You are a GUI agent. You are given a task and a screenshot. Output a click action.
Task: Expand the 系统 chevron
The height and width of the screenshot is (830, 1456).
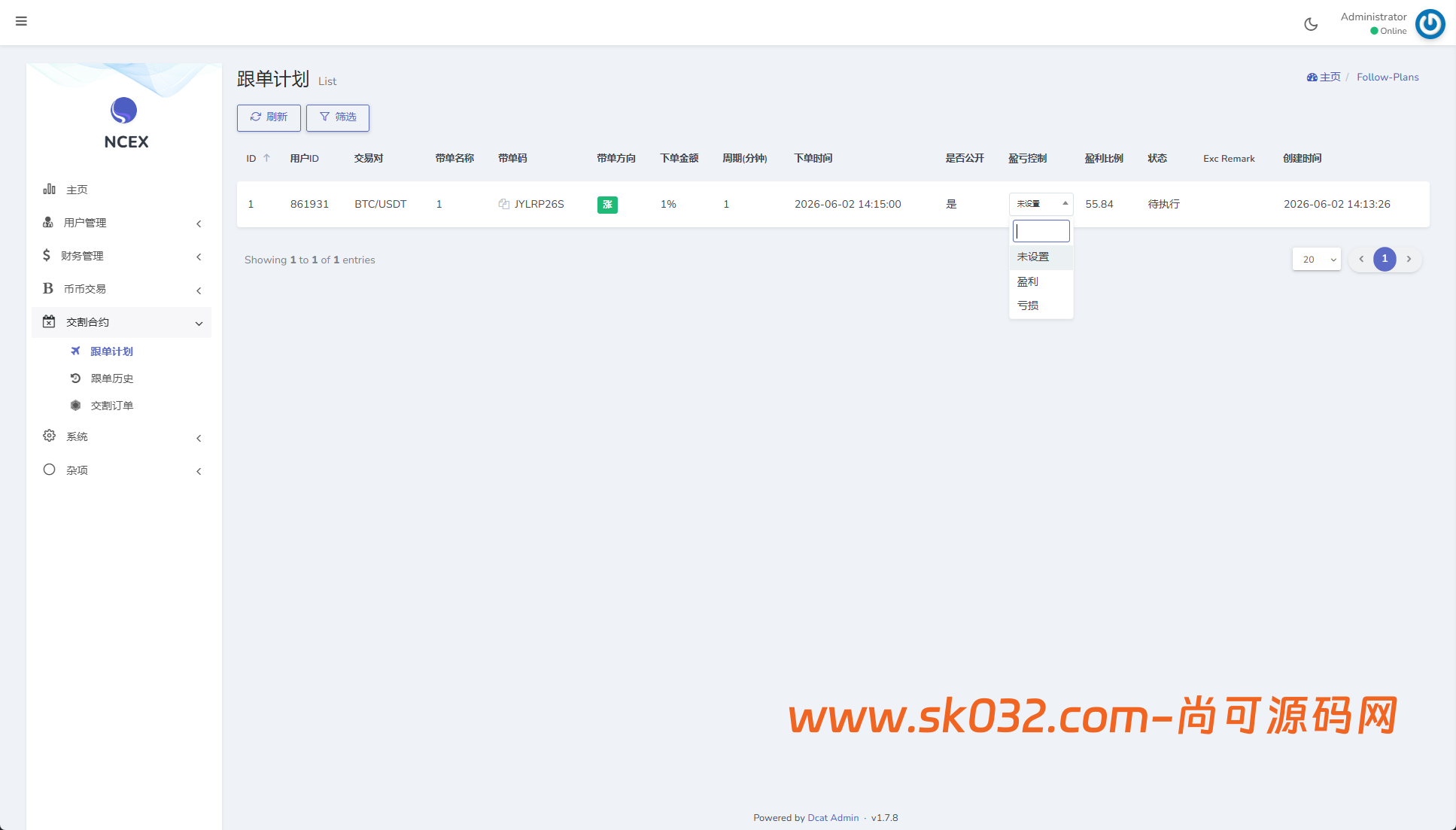(x=199, y=438)
